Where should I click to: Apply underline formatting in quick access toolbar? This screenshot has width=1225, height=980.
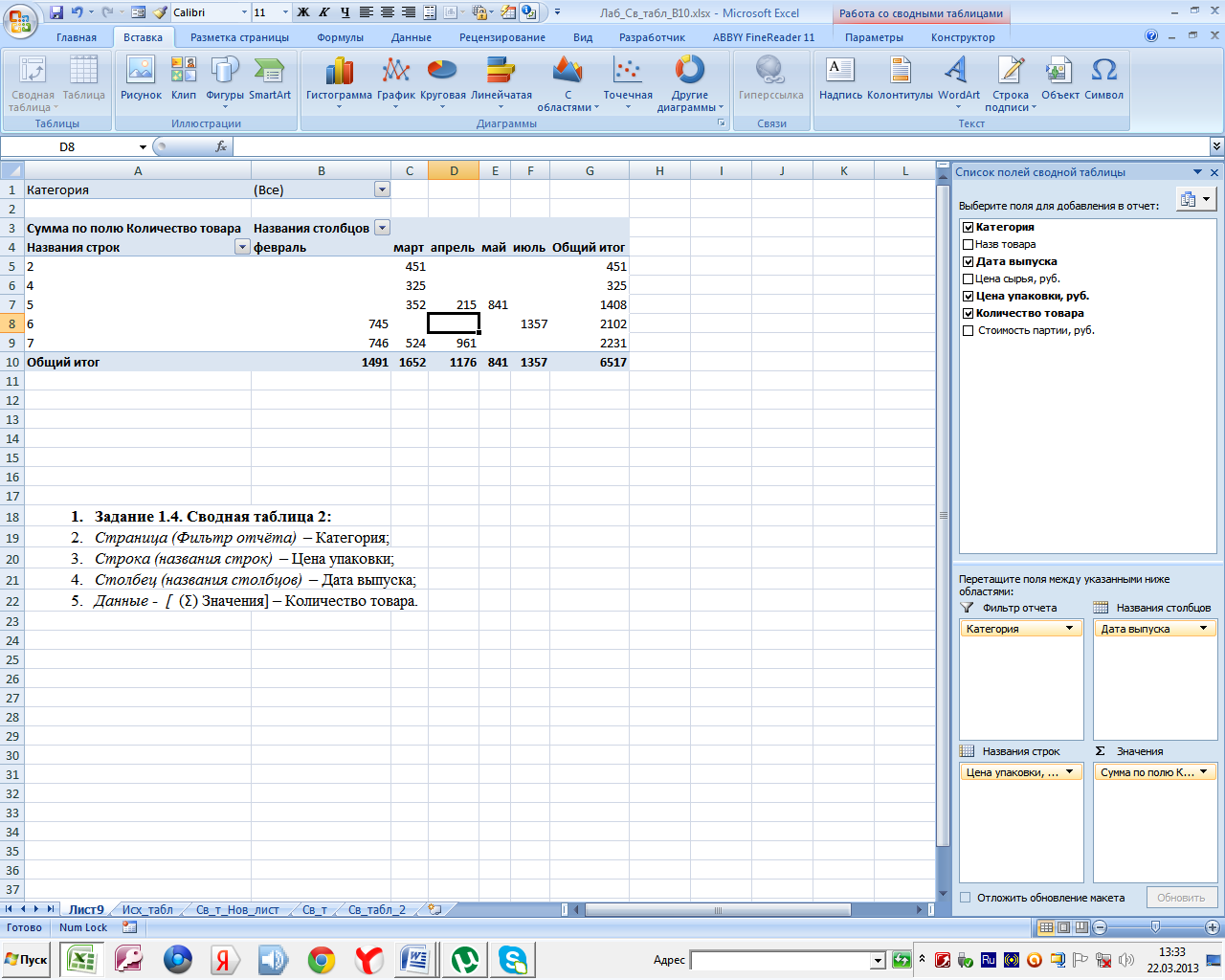click(345, 12)
